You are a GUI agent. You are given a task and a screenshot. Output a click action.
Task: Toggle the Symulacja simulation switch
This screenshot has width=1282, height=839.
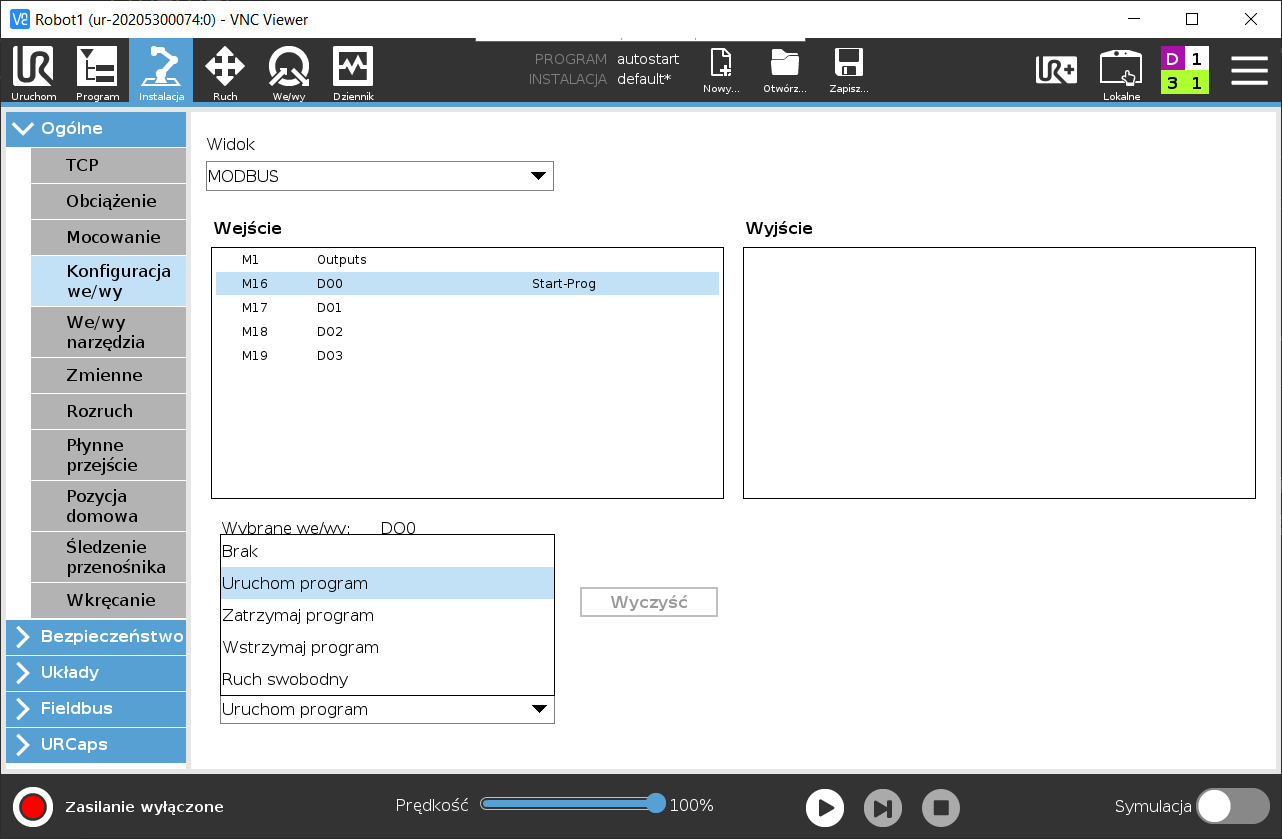[x=1233, y=806]
